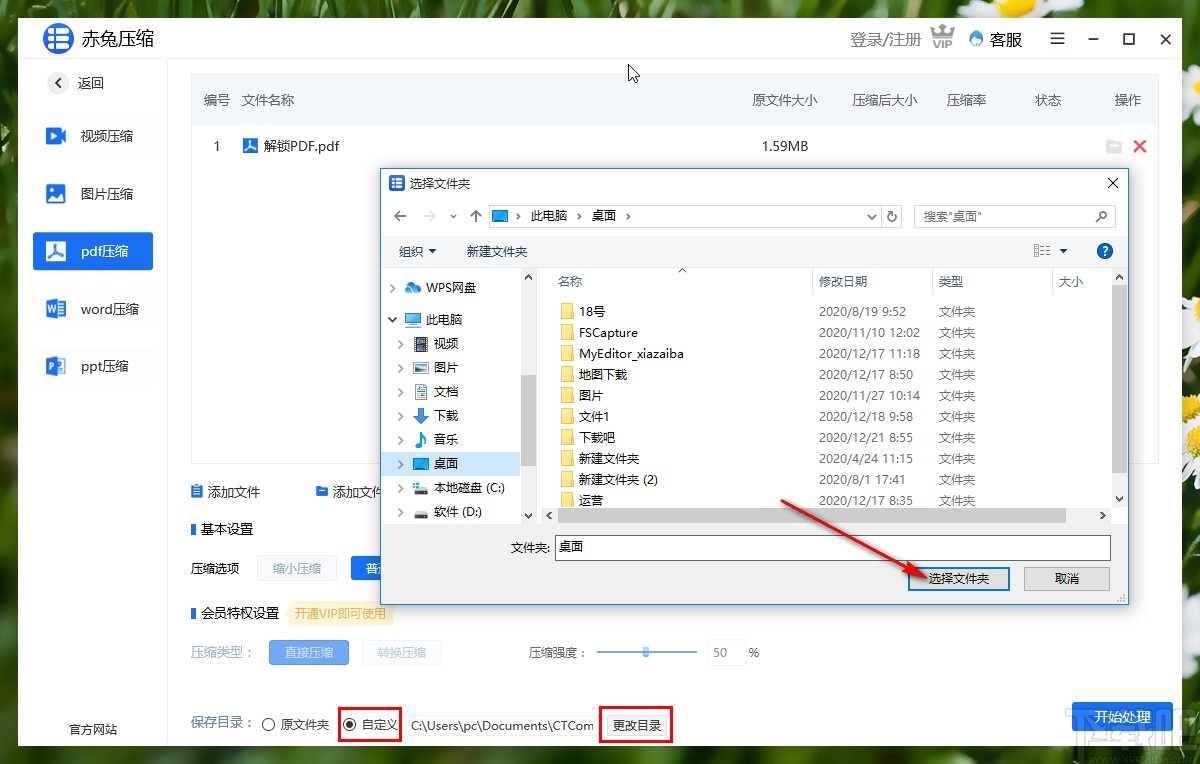The height and width of the screenshot is (764, 1200).
Task: Click the 赤兔压缩 app logo icon
Action: click(59, 39)
